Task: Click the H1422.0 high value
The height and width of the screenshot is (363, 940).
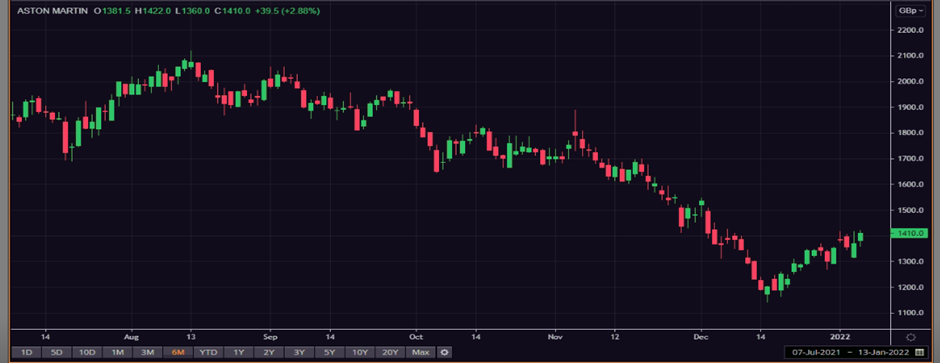Action: pyautogui.click(x=153, y=11)
